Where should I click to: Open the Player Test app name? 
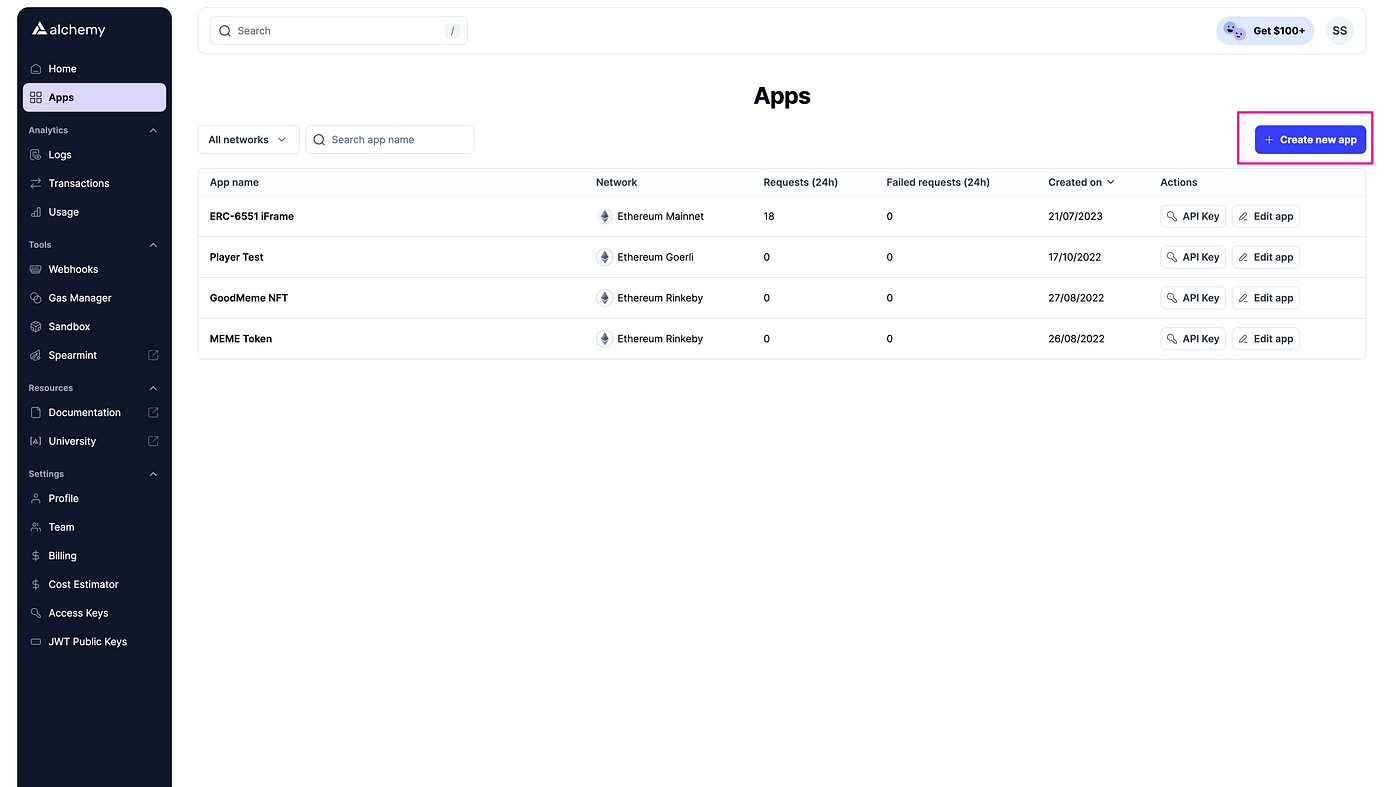click(x=237, y=257)
